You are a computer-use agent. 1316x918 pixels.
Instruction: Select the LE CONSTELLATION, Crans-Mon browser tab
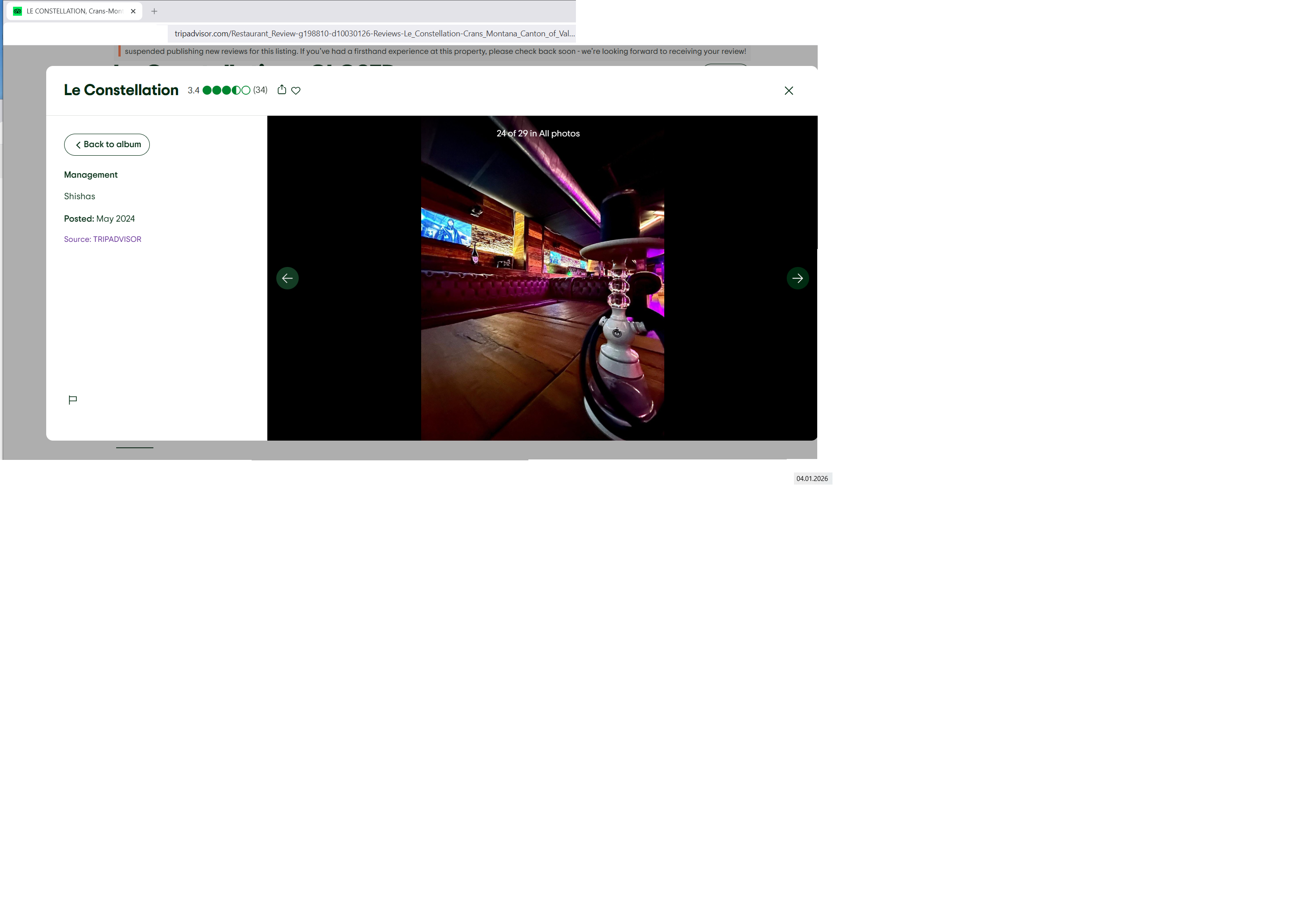click(x=74, y=11)
